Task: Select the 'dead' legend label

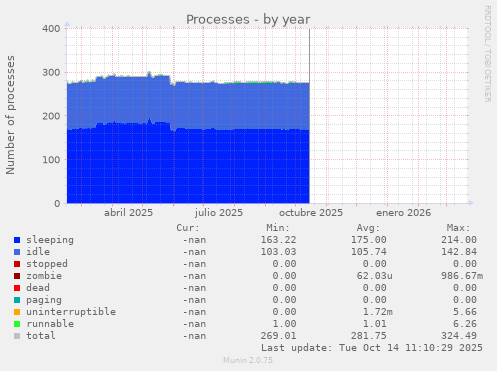Action: (x=38, y=288)
